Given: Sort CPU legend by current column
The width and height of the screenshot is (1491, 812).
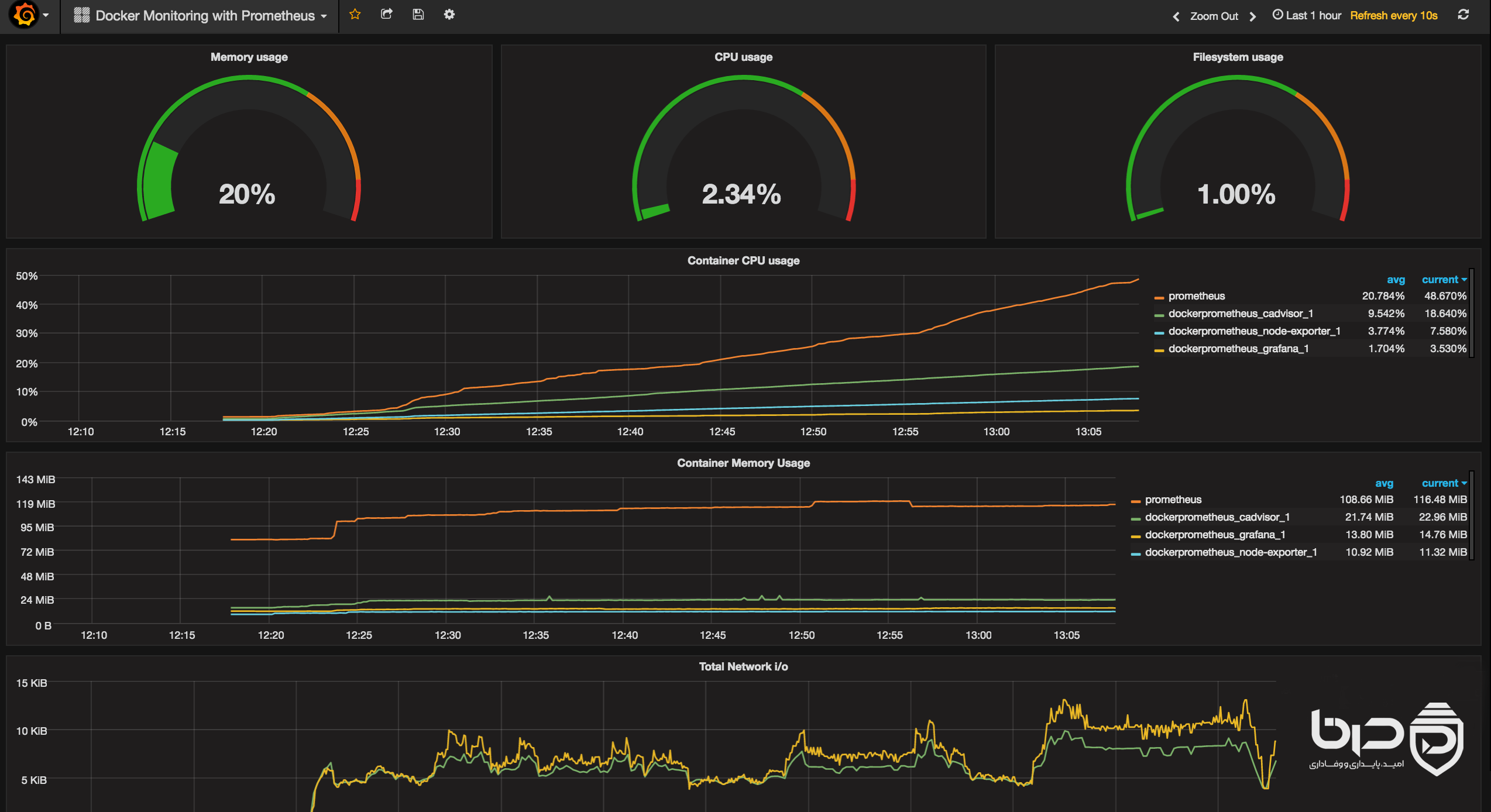Looking at the screenshot, I should (1444, 280).
